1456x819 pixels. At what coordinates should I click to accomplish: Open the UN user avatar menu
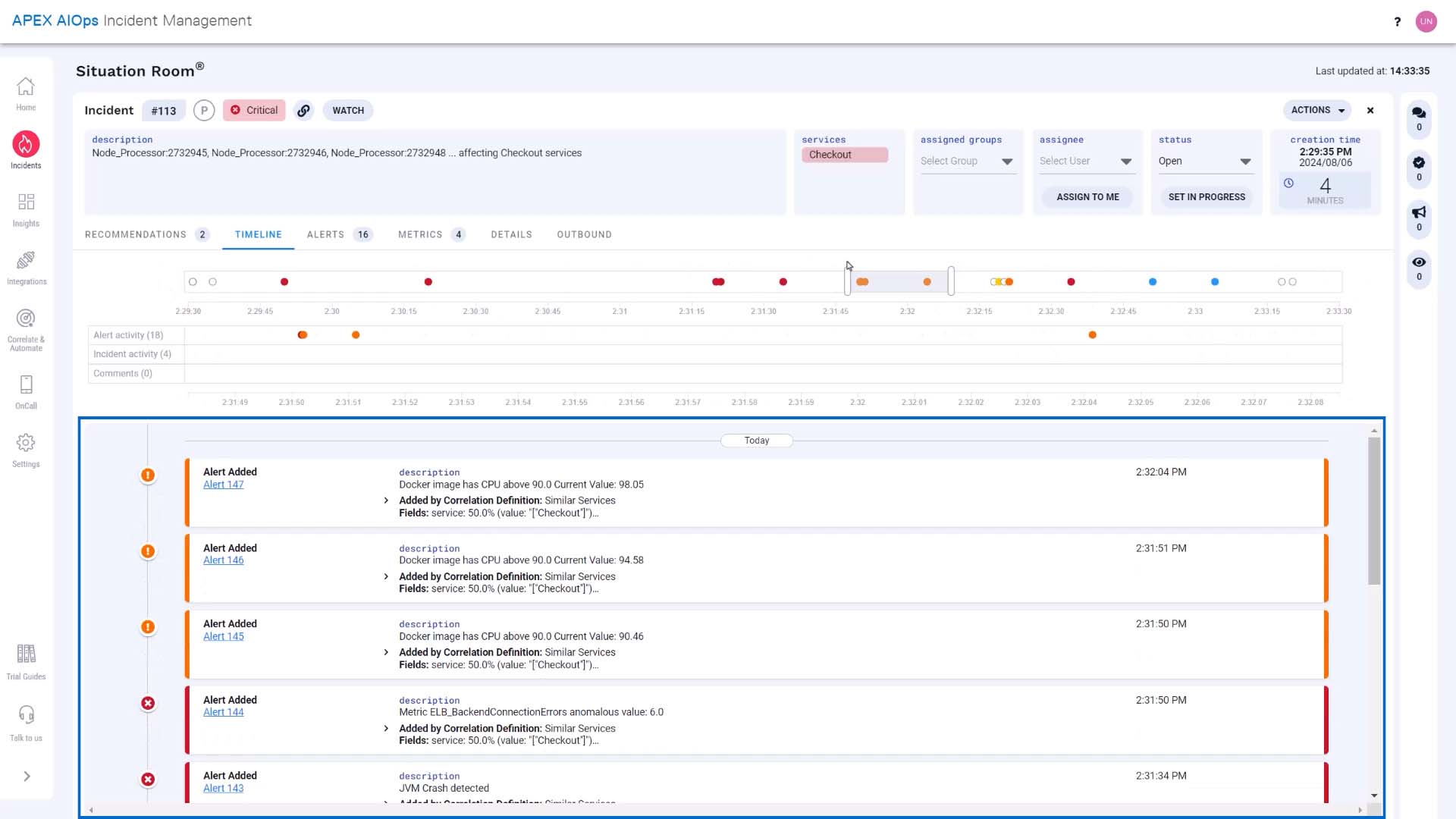[x=1426, y=21]
